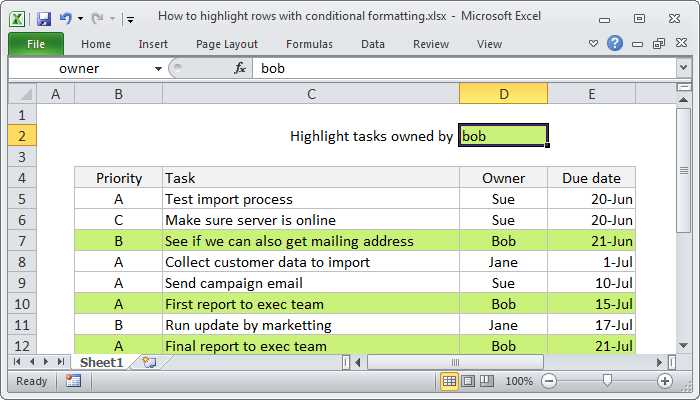Click the 100% zoom level button
The image size is (700, 400).
click(518, 381)
